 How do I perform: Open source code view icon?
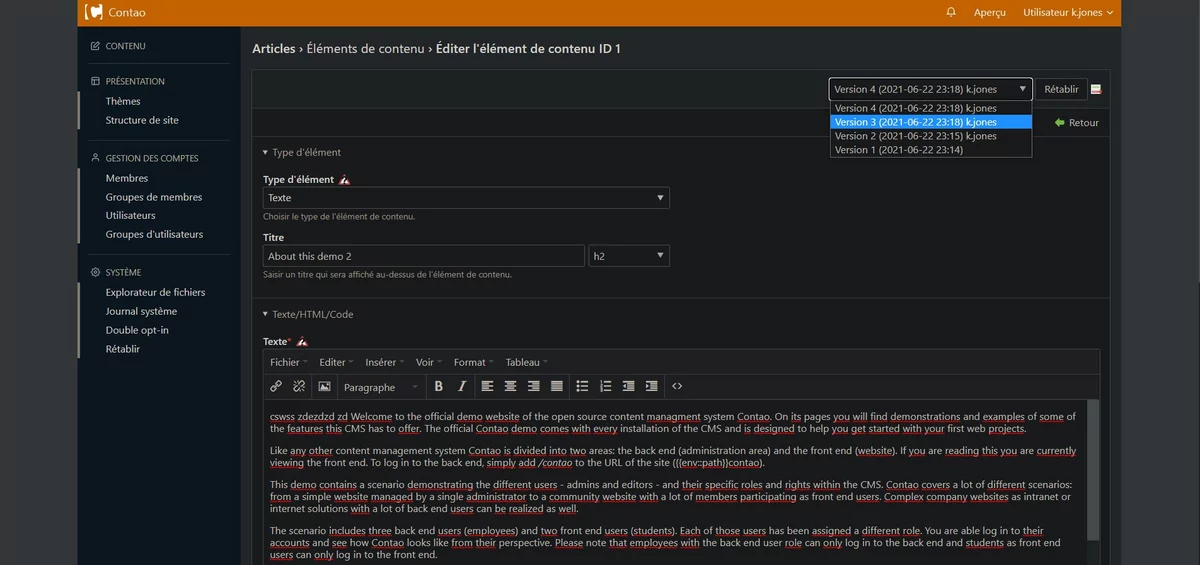click(677, 386)
